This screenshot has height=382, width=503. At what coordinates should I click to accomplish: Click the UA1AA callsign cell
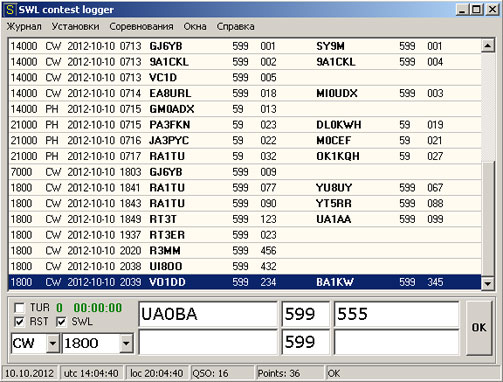point(334,219)
